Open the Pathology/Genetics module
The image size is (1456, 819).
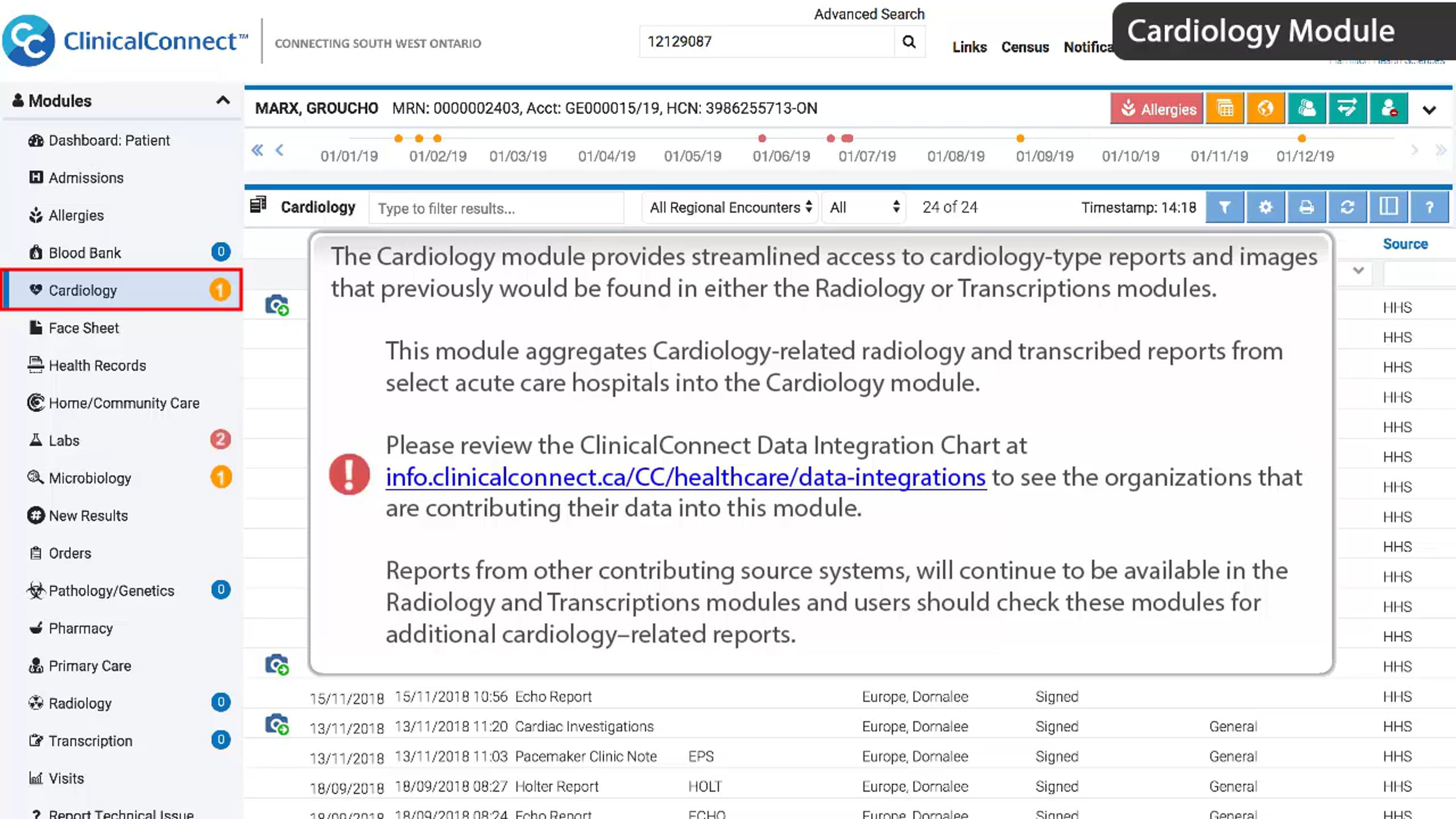click(x=121, y=591)
